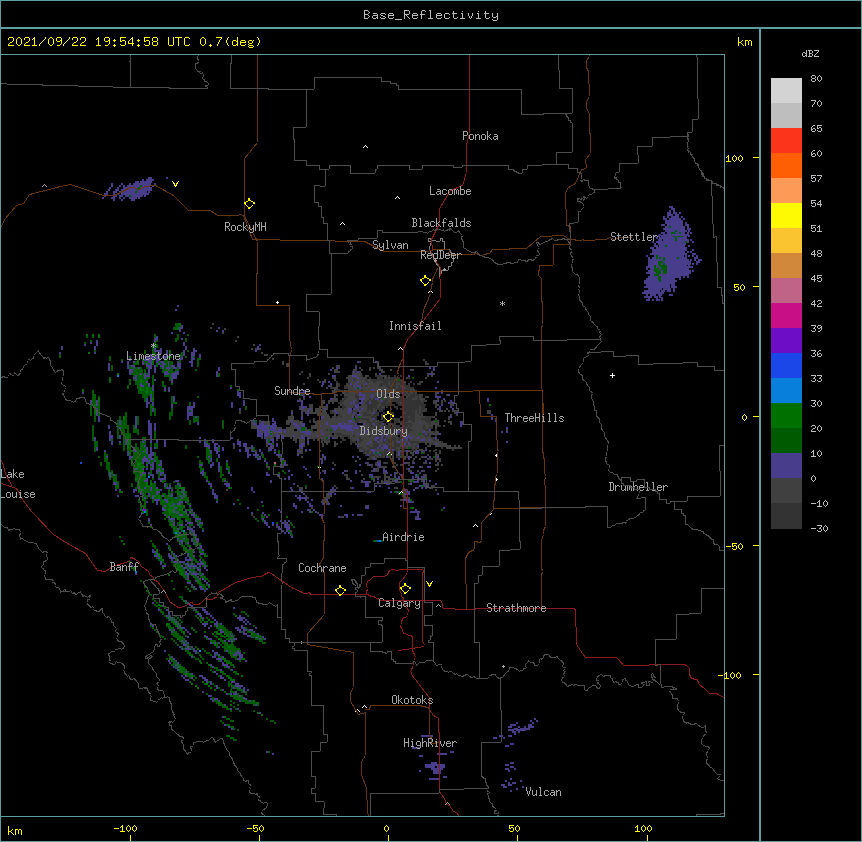Click the Lacombe city label
862x842 pixels.
450,191
